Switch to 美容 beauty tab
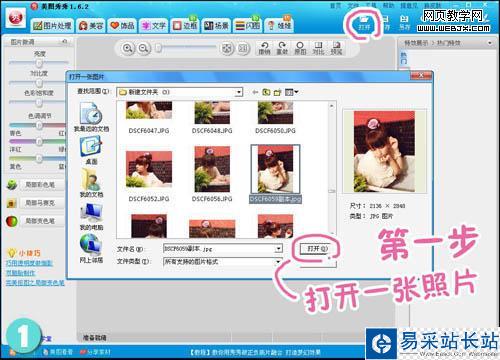Image resolution: width=500 pixels, height=360 pixels. [x=91, y=25]
